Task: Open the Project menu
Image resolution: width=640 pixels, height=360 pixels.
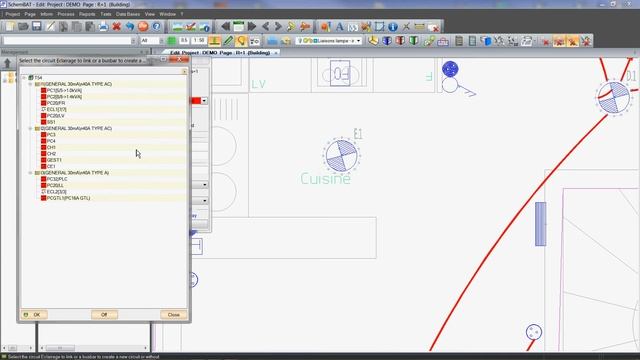Action: [13, 14]
